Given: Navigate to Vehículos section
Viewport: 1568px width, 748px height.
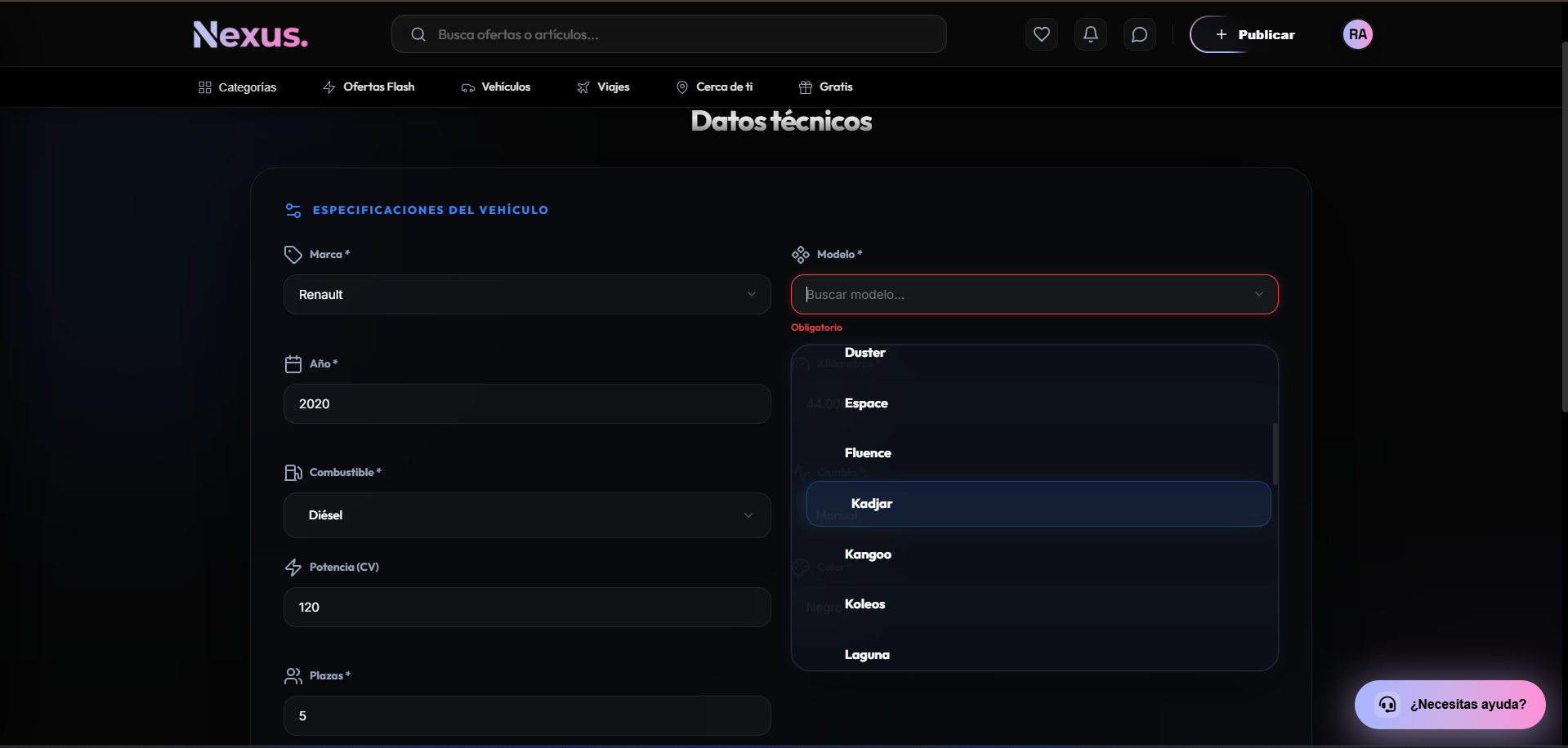Looking at the screenshot, I should click(496, 87).
